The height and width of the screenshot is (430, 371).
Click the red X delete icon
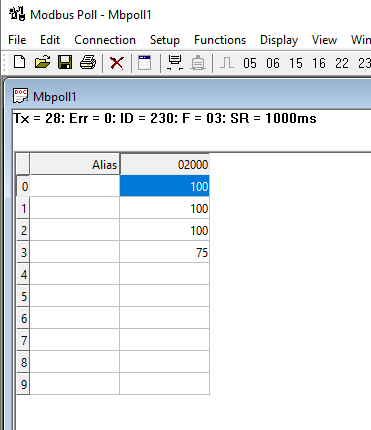click(117, 63)
